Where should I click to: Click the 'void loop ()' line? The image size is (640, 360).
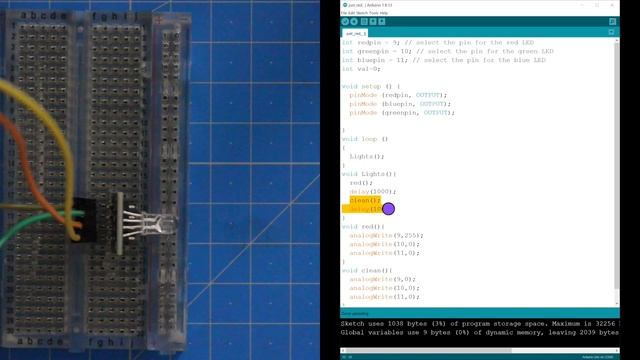tap(365, 139)
